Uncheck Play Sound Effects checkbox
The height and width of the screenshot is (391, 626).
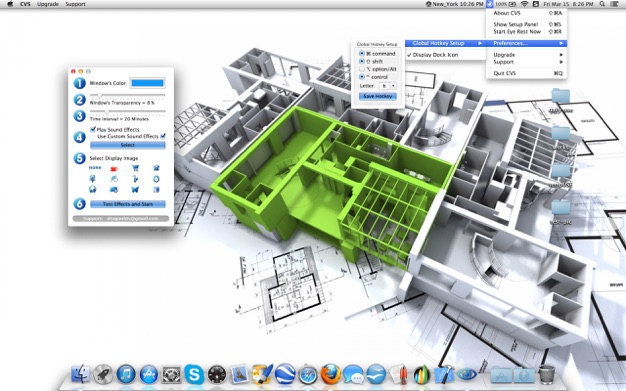93,129
